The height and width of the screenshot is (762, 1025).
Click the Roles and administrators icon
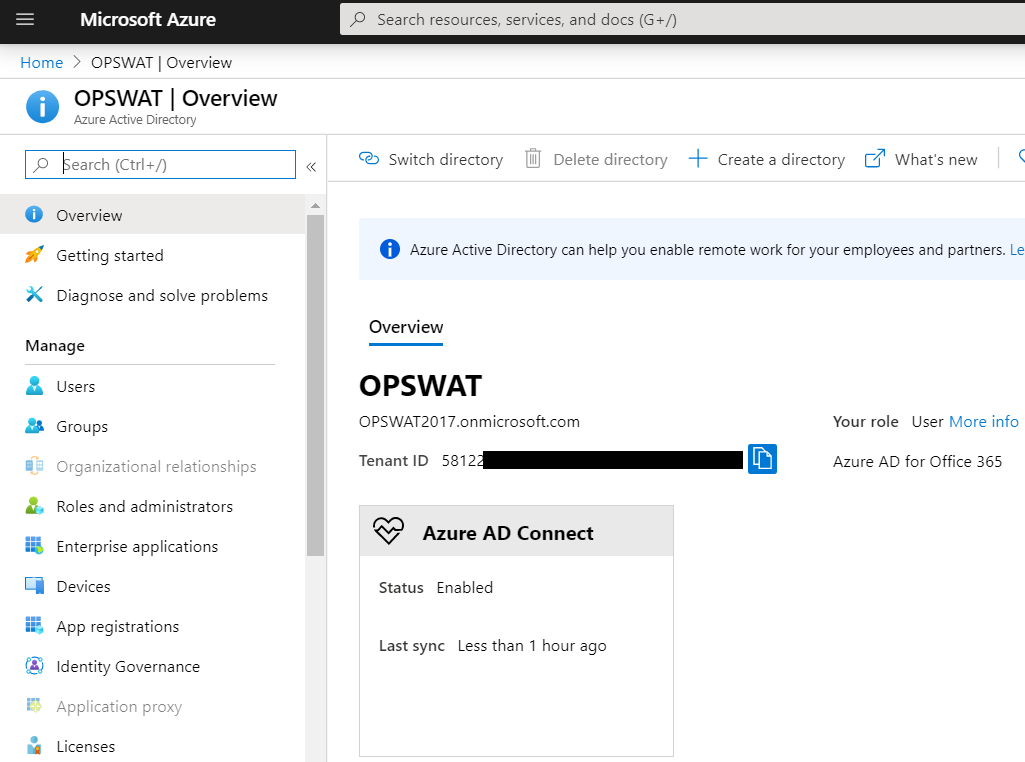[x=34, y=506]
